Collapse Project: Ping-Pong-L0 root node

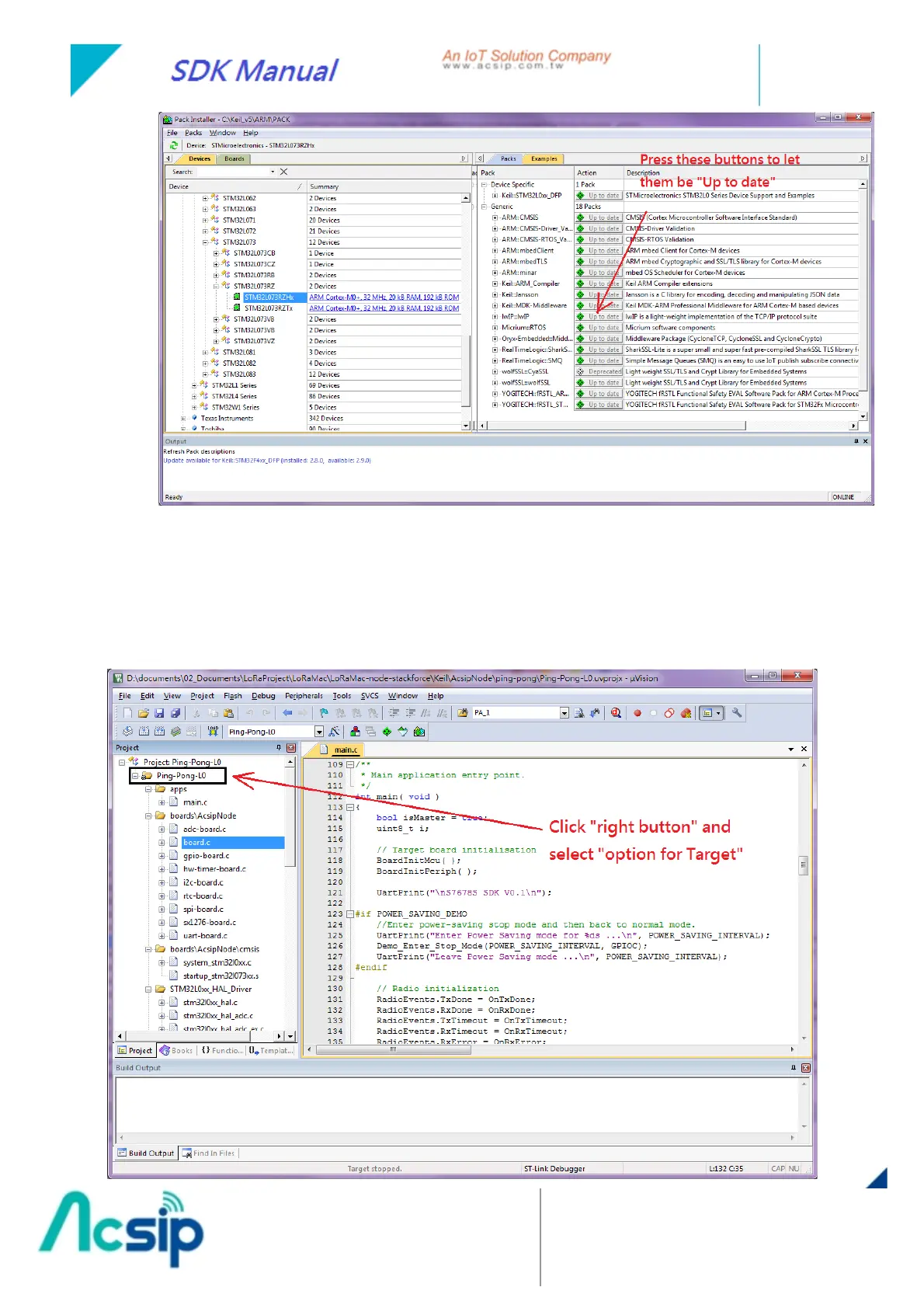coord(122,762)
